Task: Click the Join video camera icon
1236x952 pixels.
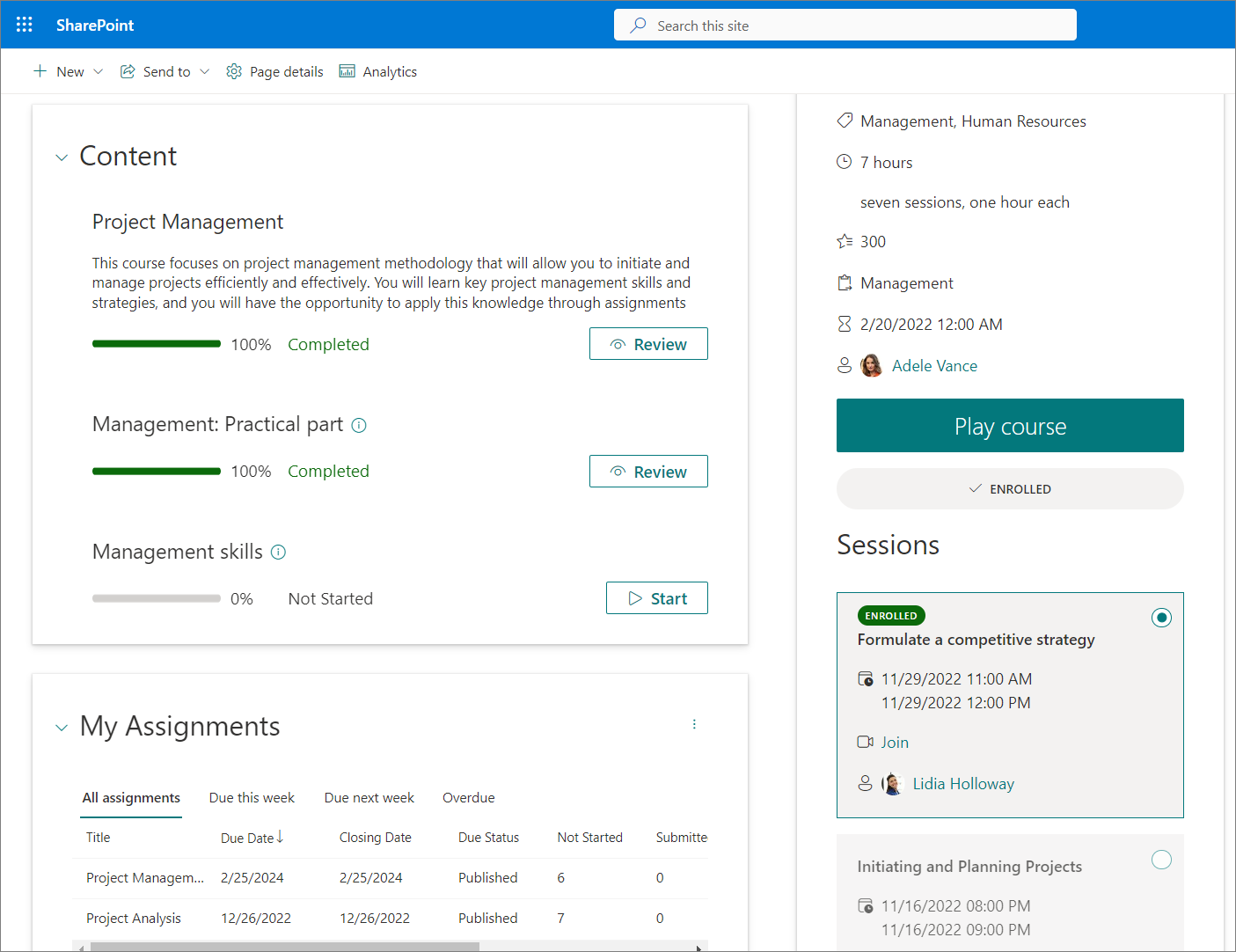Action: point(866,742)
